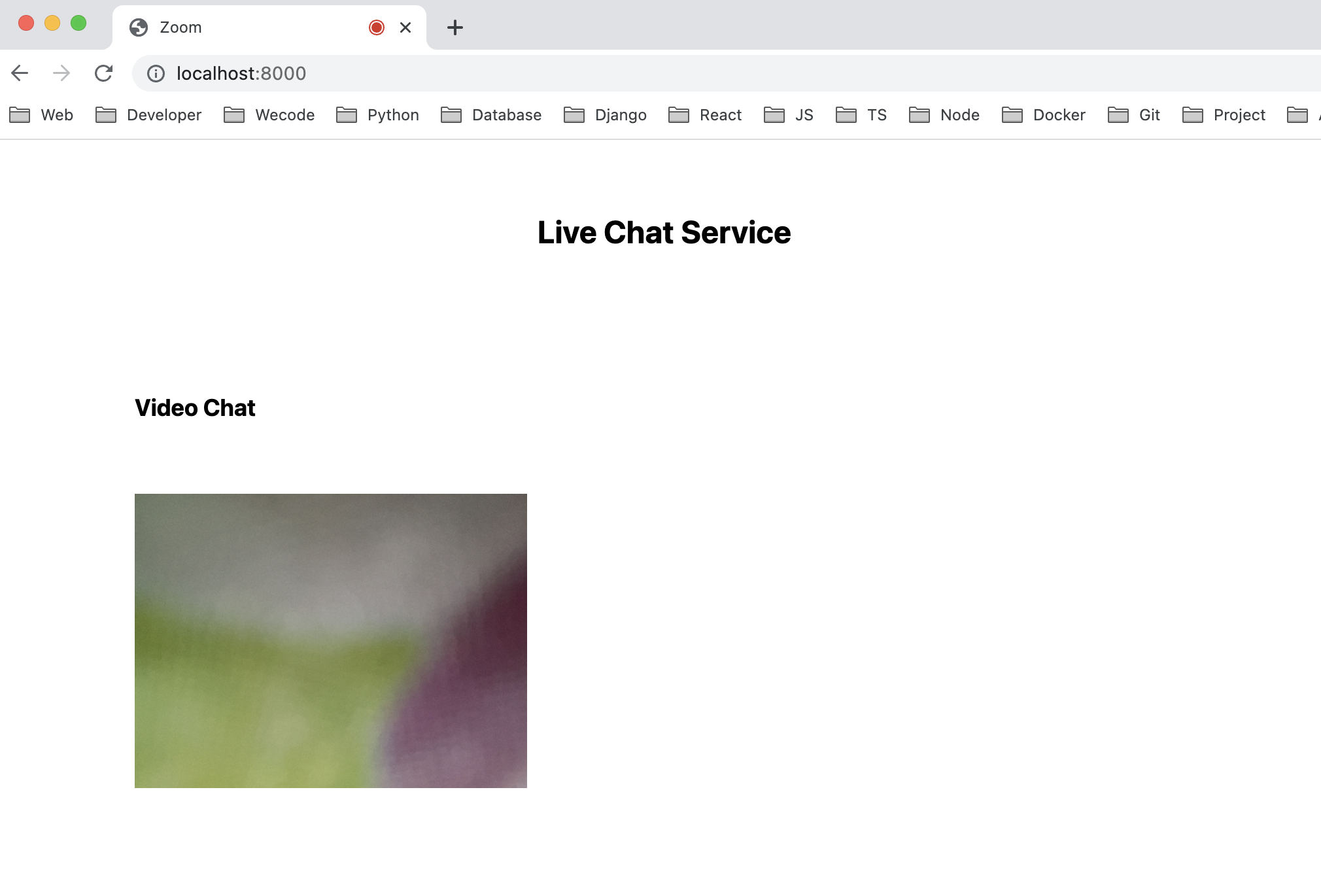Click the site information icon
This screenshot has width=1321, height=896.
click(x=156, y=73)
